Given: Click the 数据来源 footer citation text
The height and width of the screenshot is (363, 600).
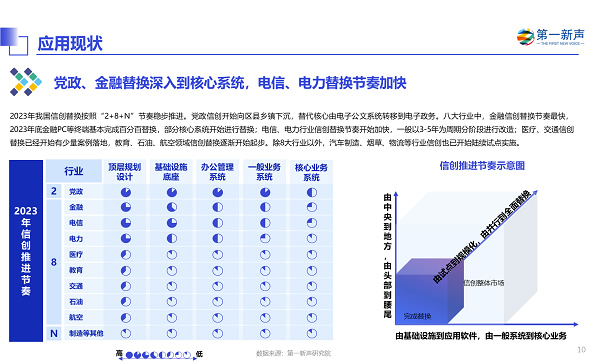Looking at the screenshot, I should (x=293, y=353).
